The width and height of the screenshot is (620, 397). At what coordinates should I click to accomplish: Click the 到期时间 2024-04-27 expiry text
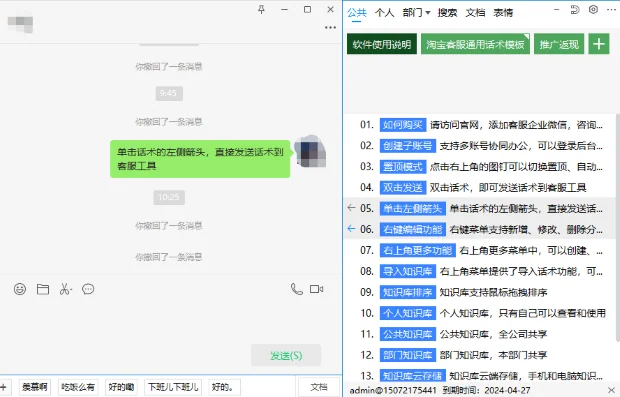486,390
